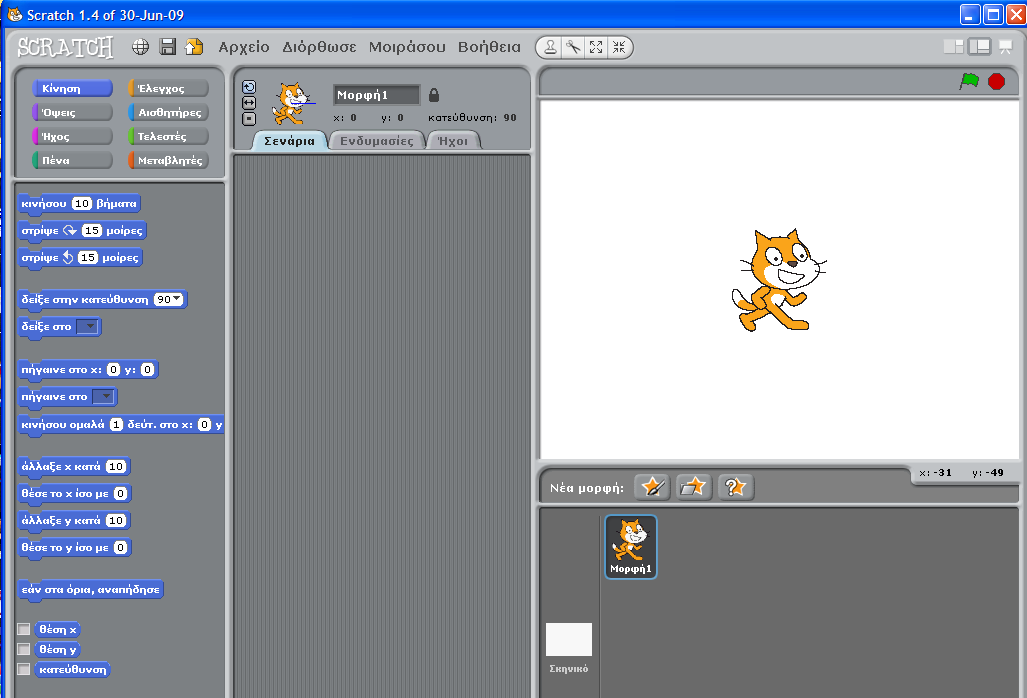Edit value in άλλαξε x κατά block
This screenshot has height=698, width=1027.
(116, 466)
